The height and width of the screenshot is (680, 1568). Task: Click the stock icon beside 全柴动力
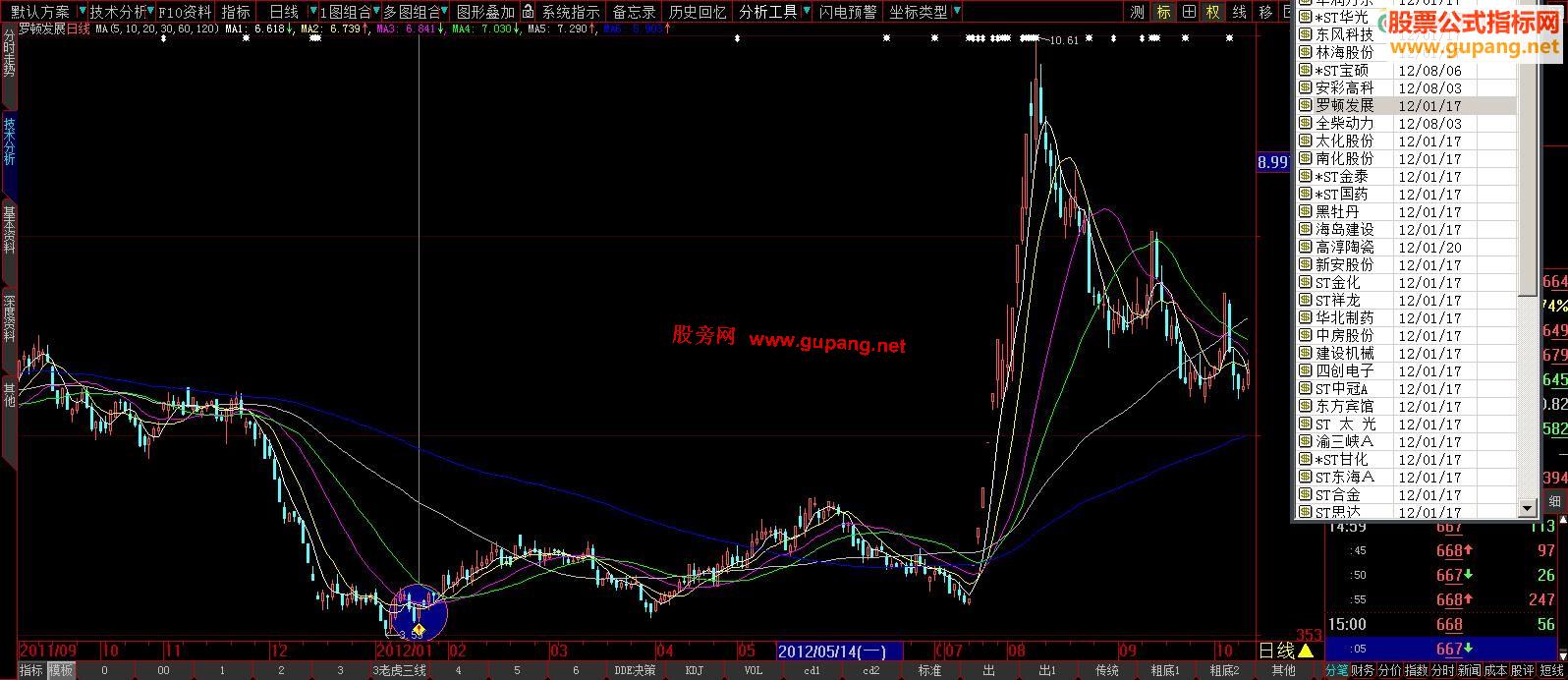click(x=1305, y=123)
